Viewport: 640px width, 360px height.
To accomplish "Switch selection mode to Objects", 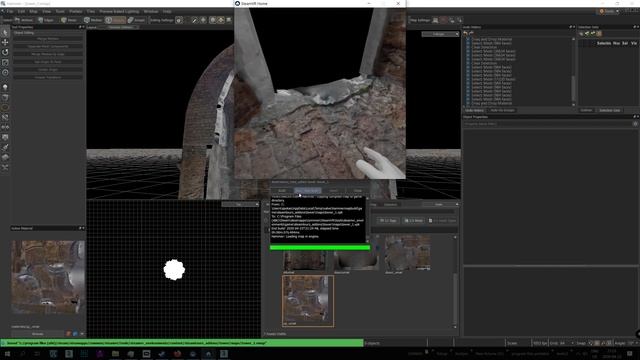I will tap(116, 20).
